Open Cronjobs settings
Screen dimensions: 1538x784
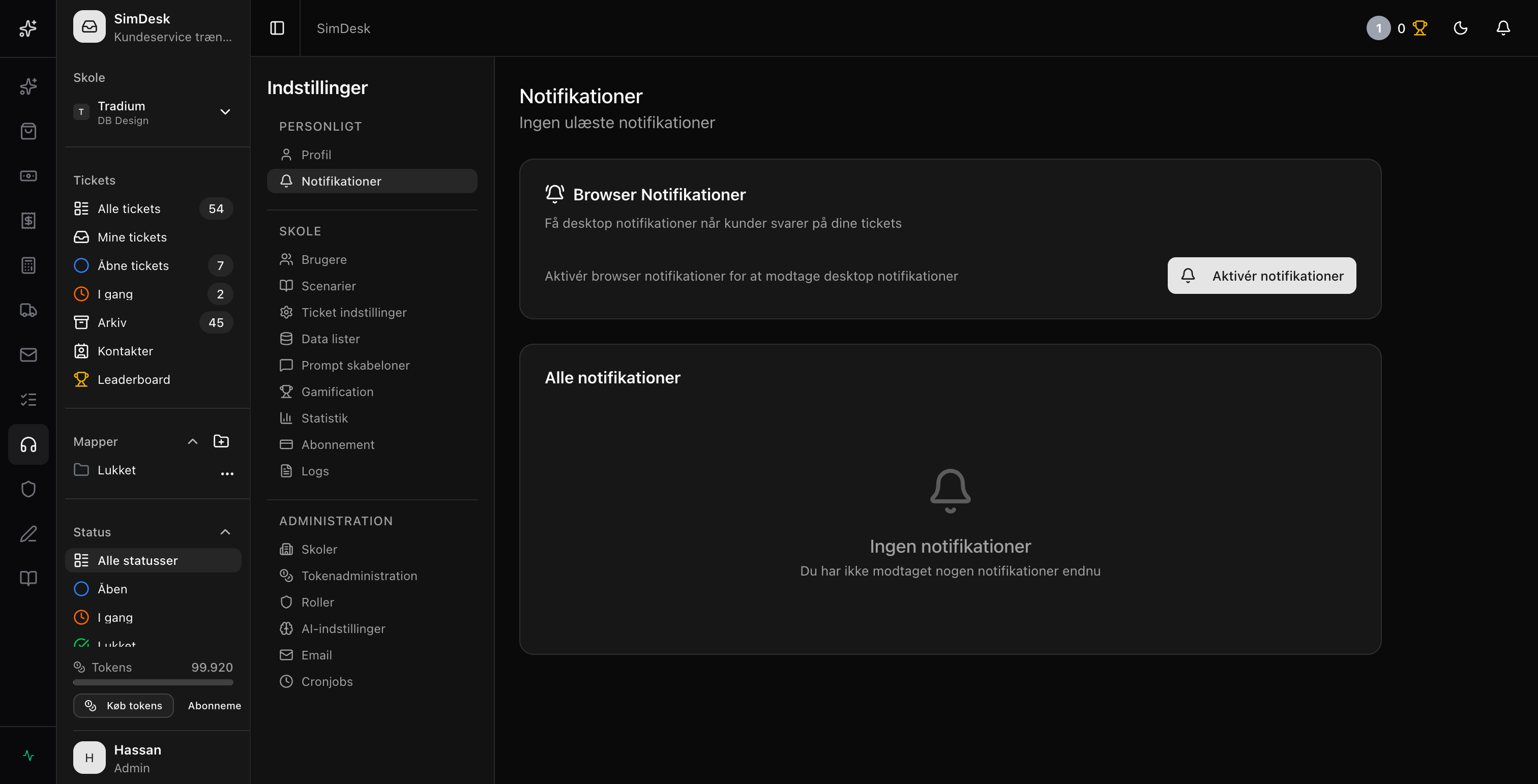click(x=372, y=682)
